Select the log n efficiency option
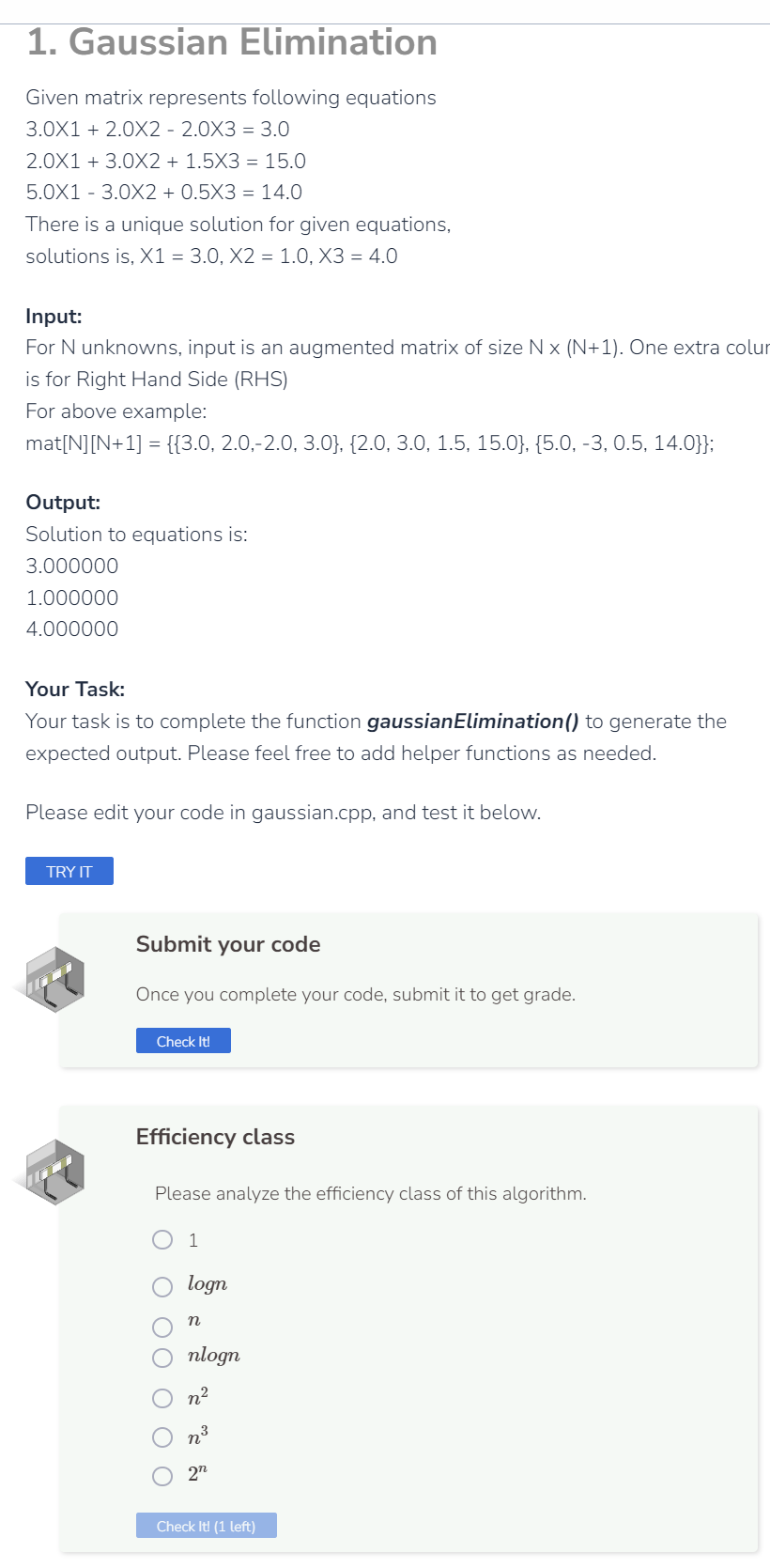The height and width of the screenshot is (1568, 770). (162, 1286)
